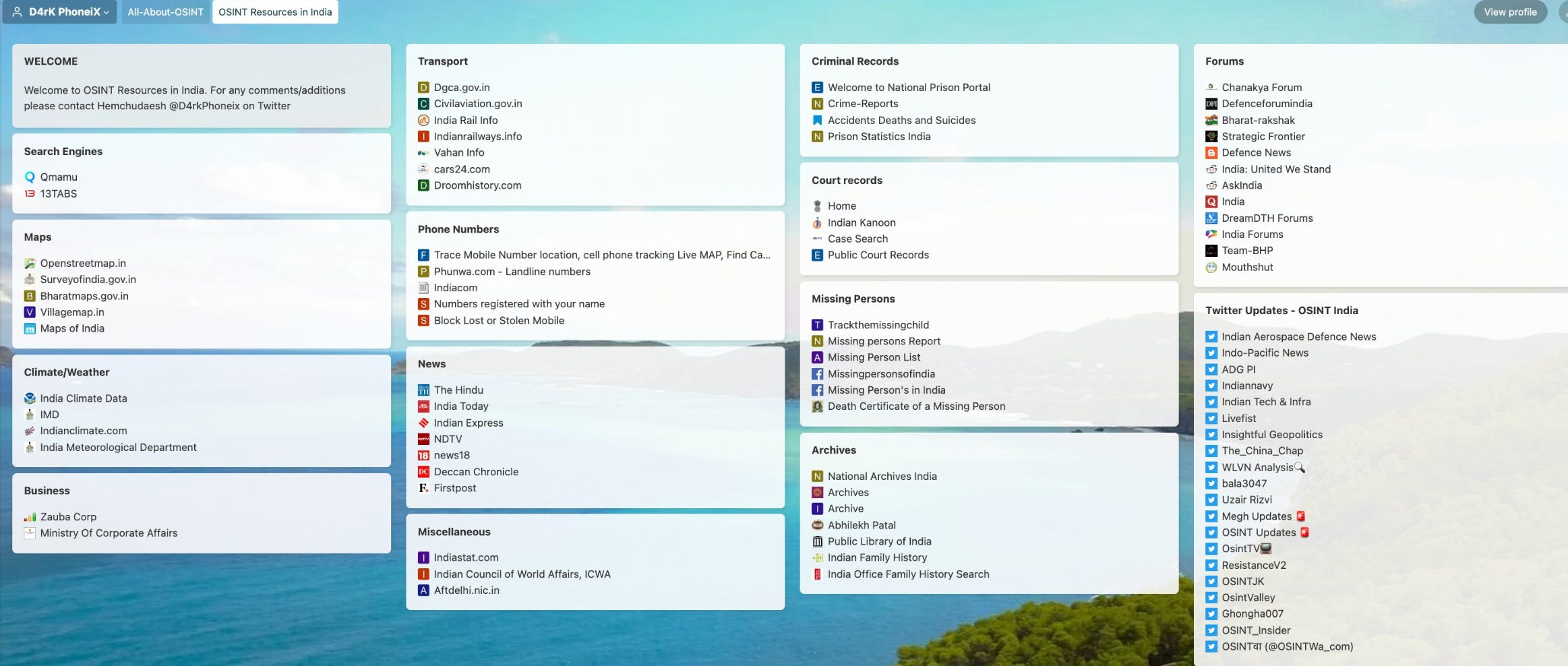This screenshot has width=1568, height=666.
Task: Click the Indiannavy Twitter icon
Action: [1211, 386]
